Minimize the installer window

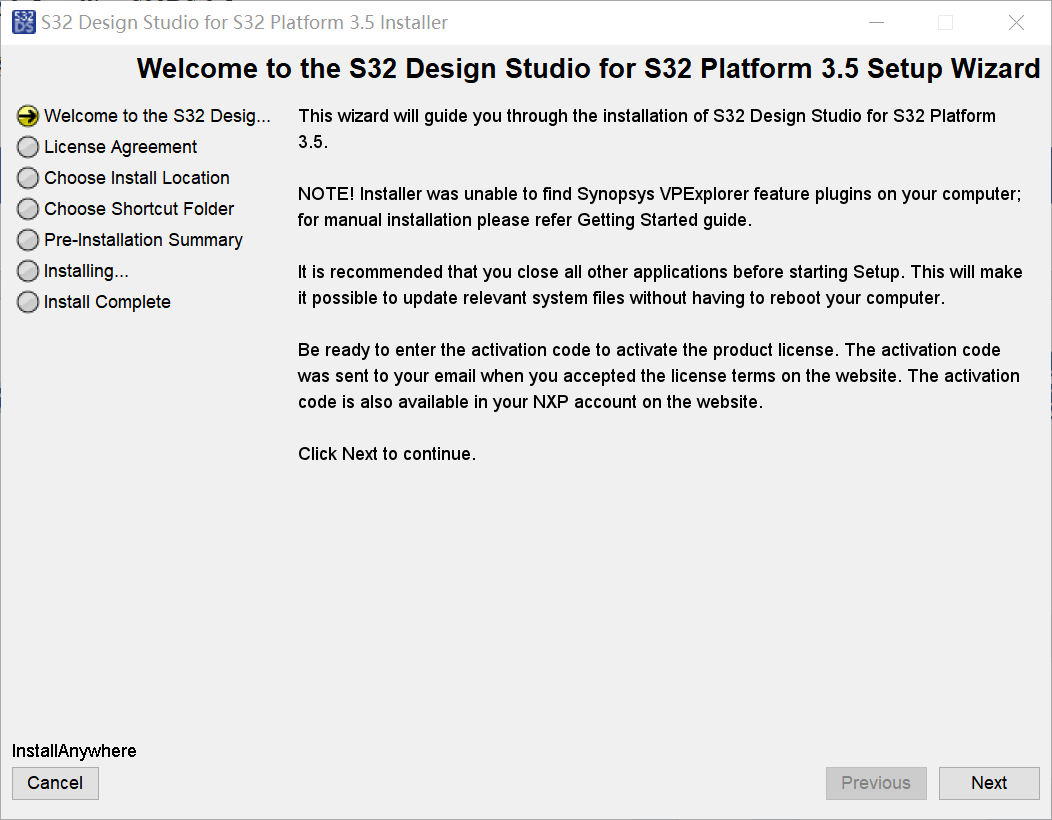876,22
